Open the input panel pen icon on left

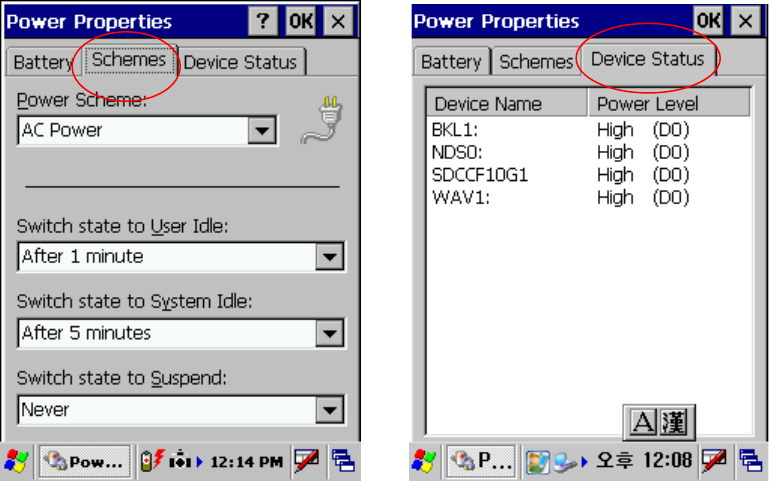tap(307, 461)
